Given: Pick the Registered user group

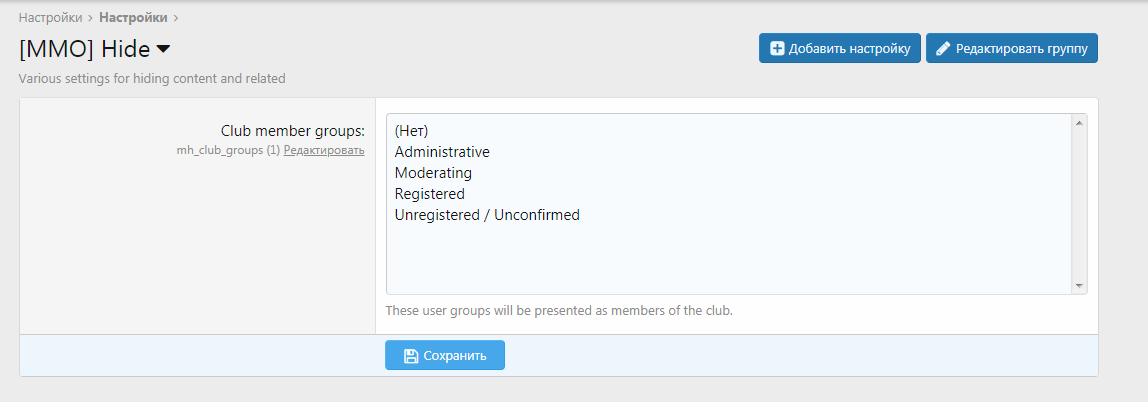Looking at the screenshot, I should point(430,194).
